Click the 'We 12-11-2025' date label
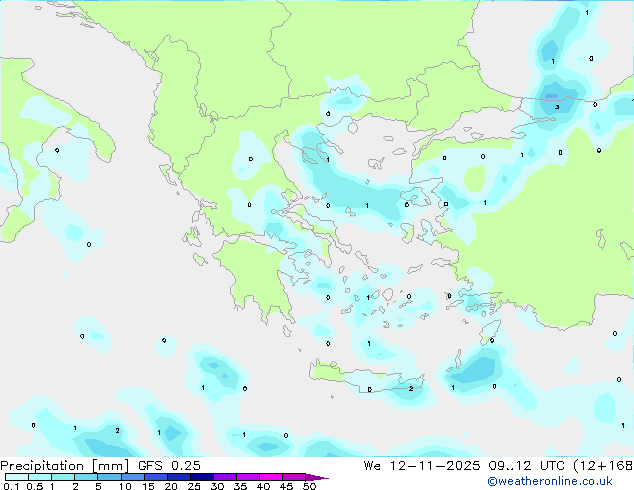634x490 pixels. [x=422, y=466]
